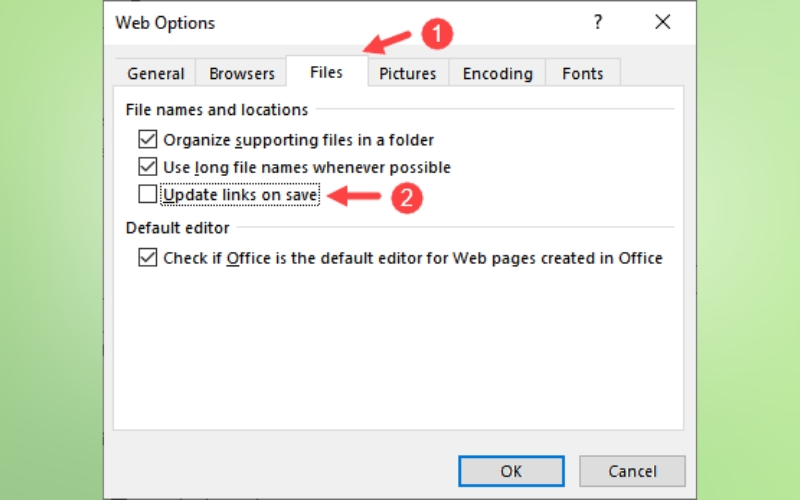Click the red number 2 annotation badge
Image resolution: width=800 pixels, height=500 pixels.
(404, 197)
